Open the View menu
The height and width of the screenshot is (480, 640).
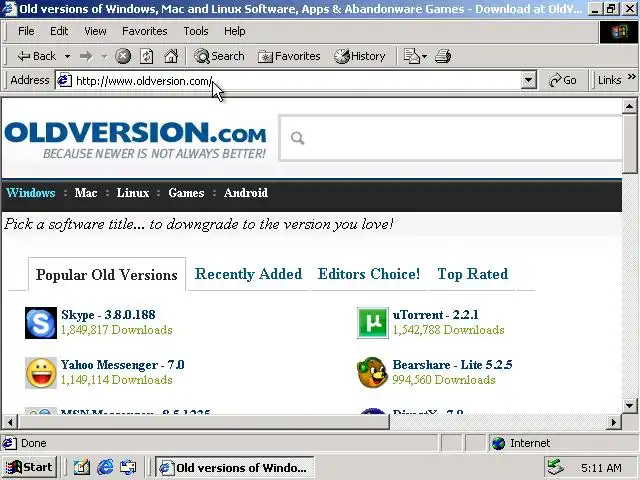click(95, 31)
